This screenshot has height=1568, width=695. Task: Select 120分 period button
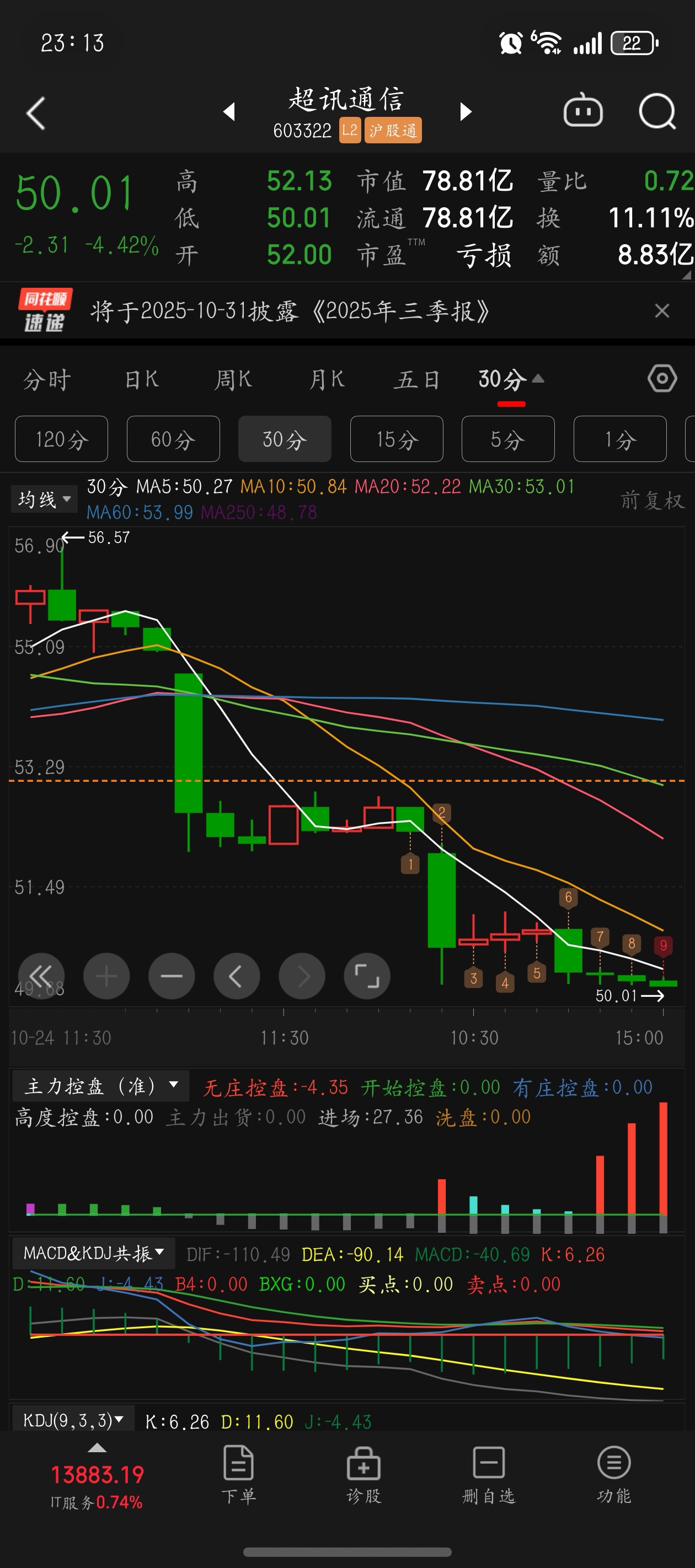pyautogui.click(x=62, y=439)
